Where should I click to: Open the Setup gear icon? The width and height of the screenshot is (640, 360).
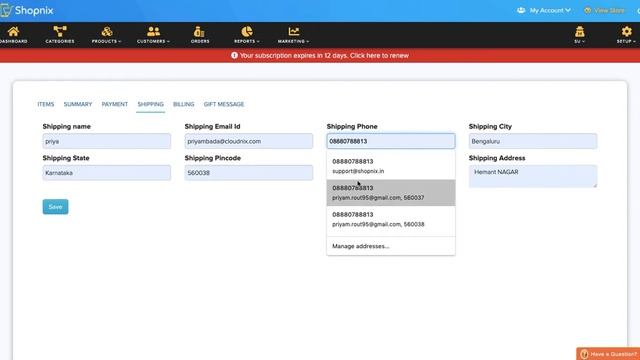(626, 31)
